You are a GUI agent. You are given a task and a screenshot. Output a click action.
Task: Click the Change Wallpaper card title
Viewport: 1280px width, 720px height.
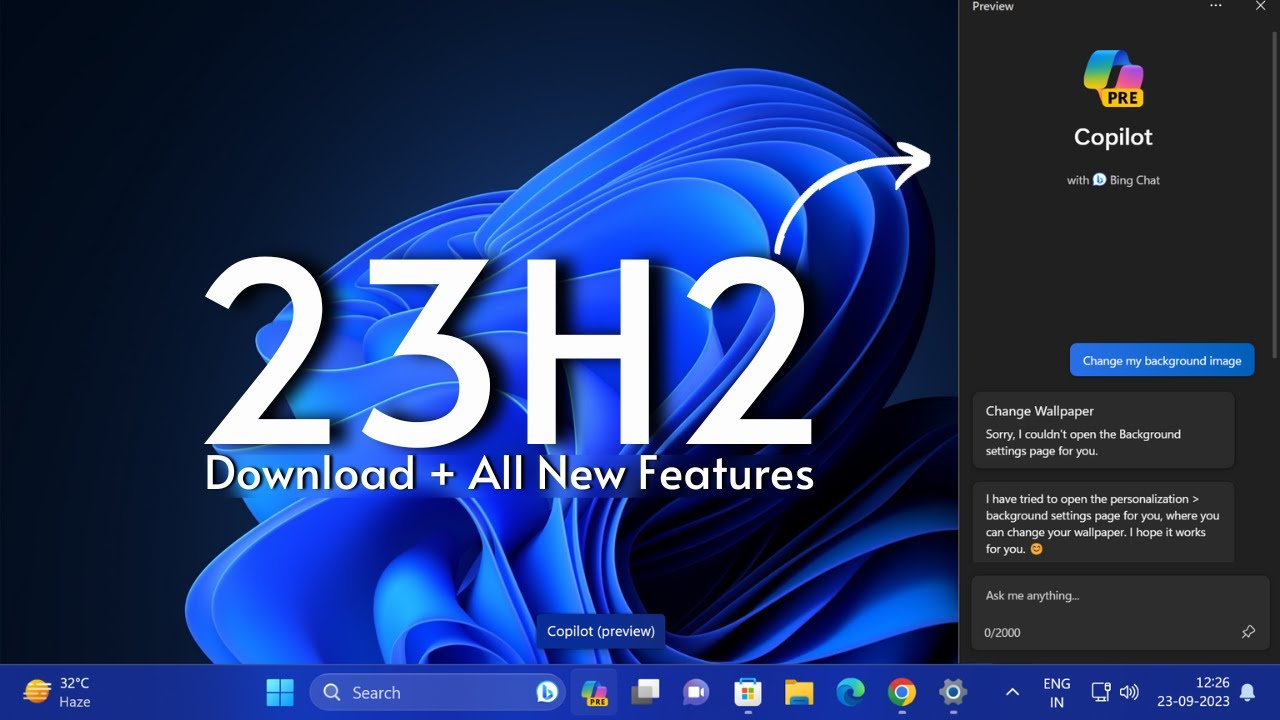coord(1040,411)
